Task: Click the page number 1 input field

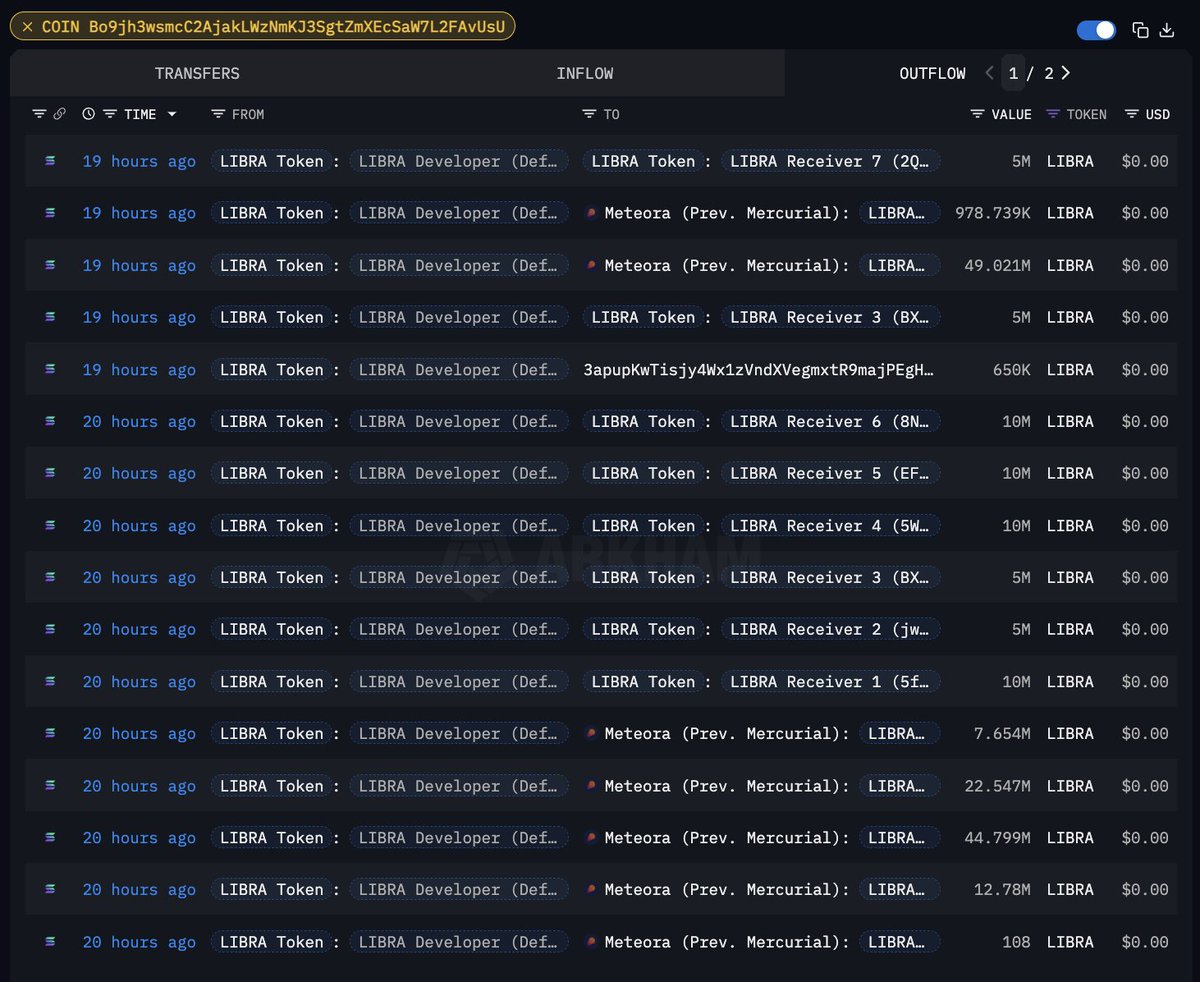Action: tap(1013, 73)
